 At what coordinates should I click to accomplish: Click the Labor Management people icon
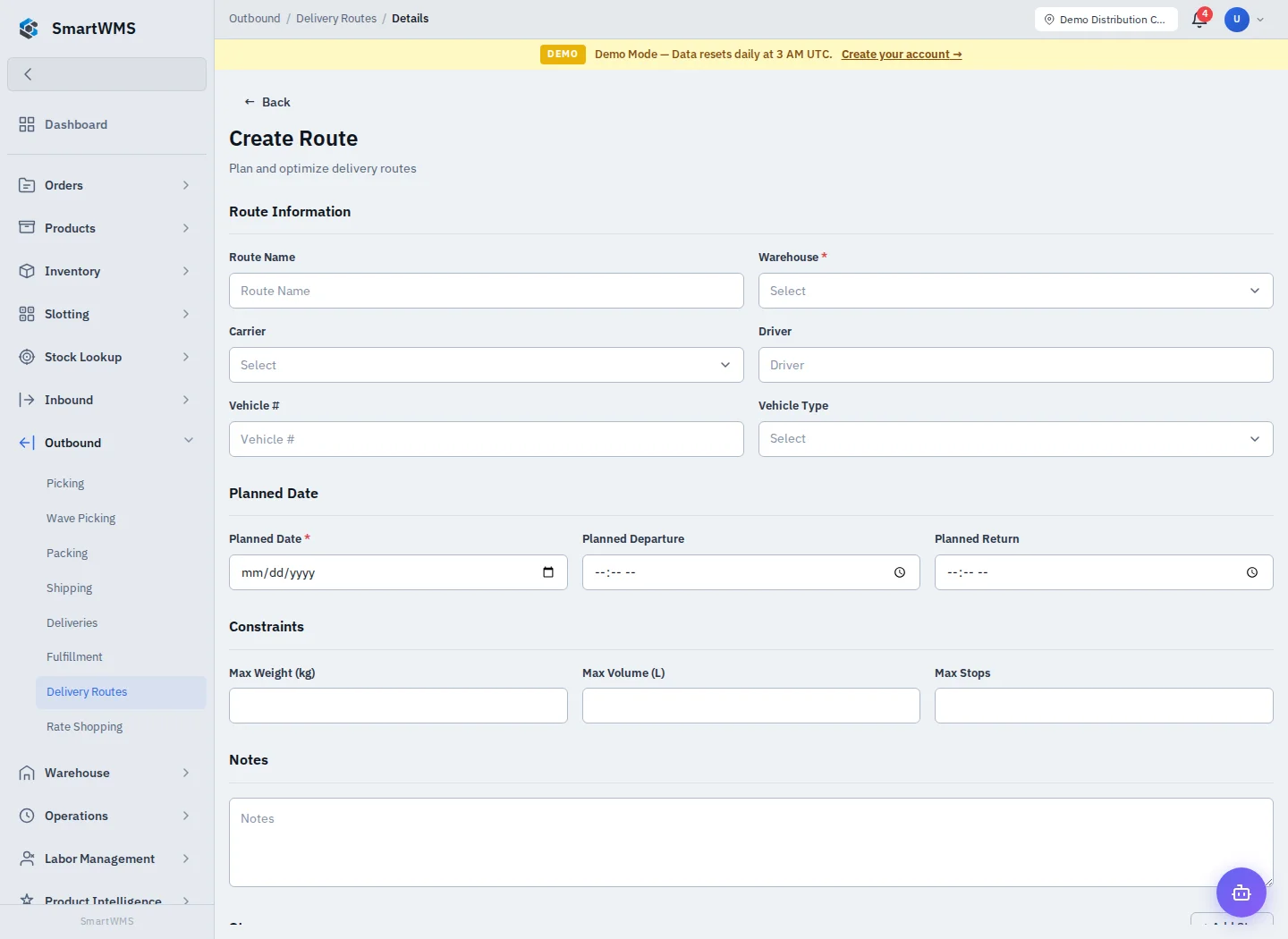pyautogui.click(x=27, y=859)
